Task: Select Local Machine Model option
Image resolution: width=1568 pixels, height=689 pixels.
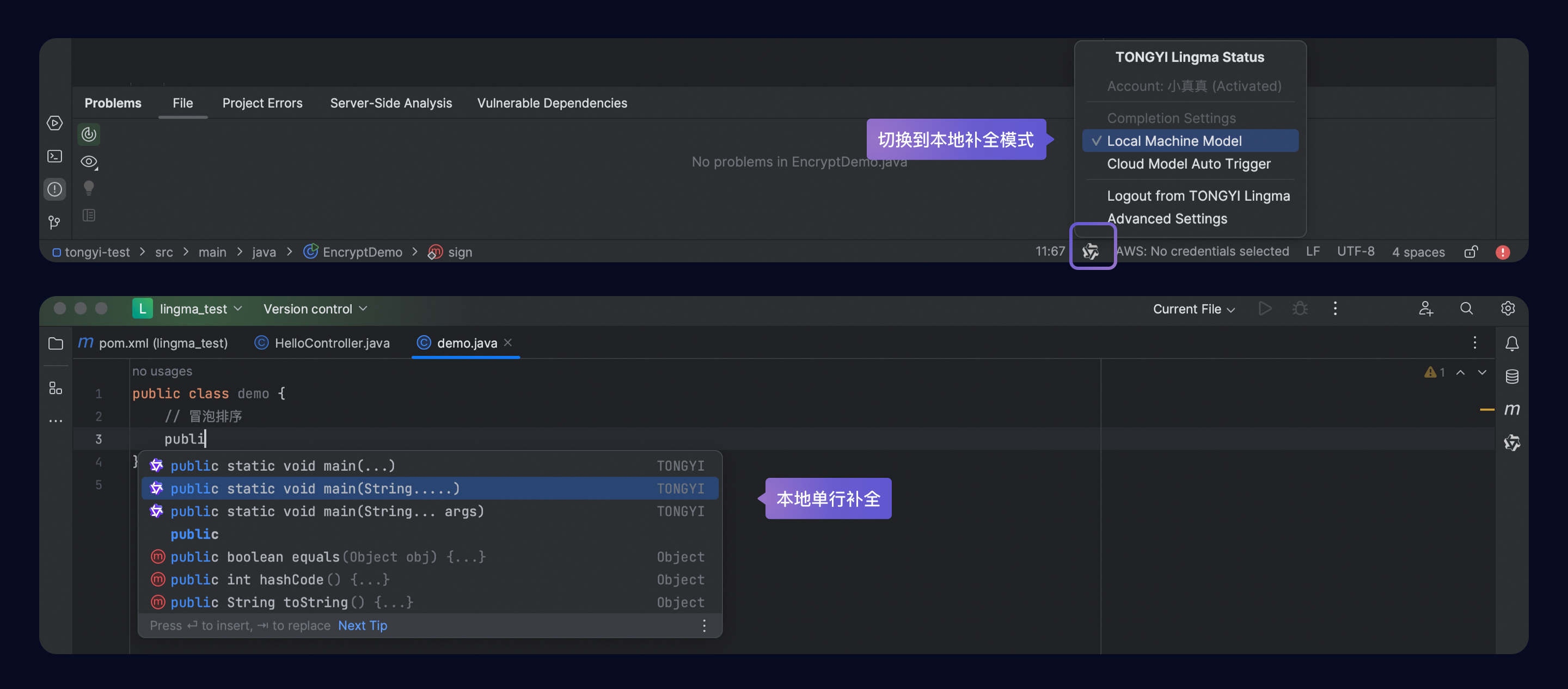Action: [1190, 140]
